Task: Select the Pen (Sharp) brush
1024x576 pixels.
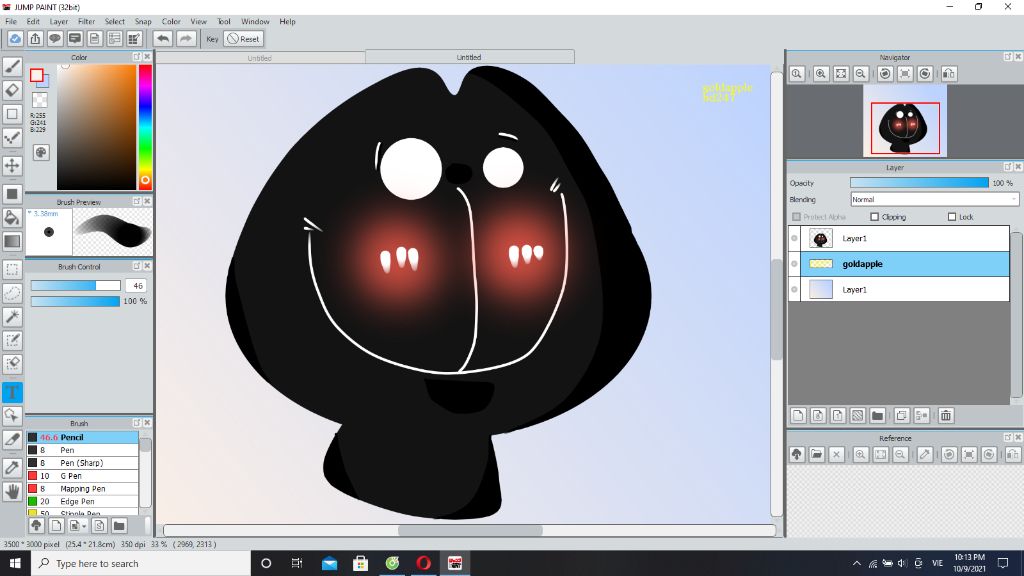Action: [82, 463]
